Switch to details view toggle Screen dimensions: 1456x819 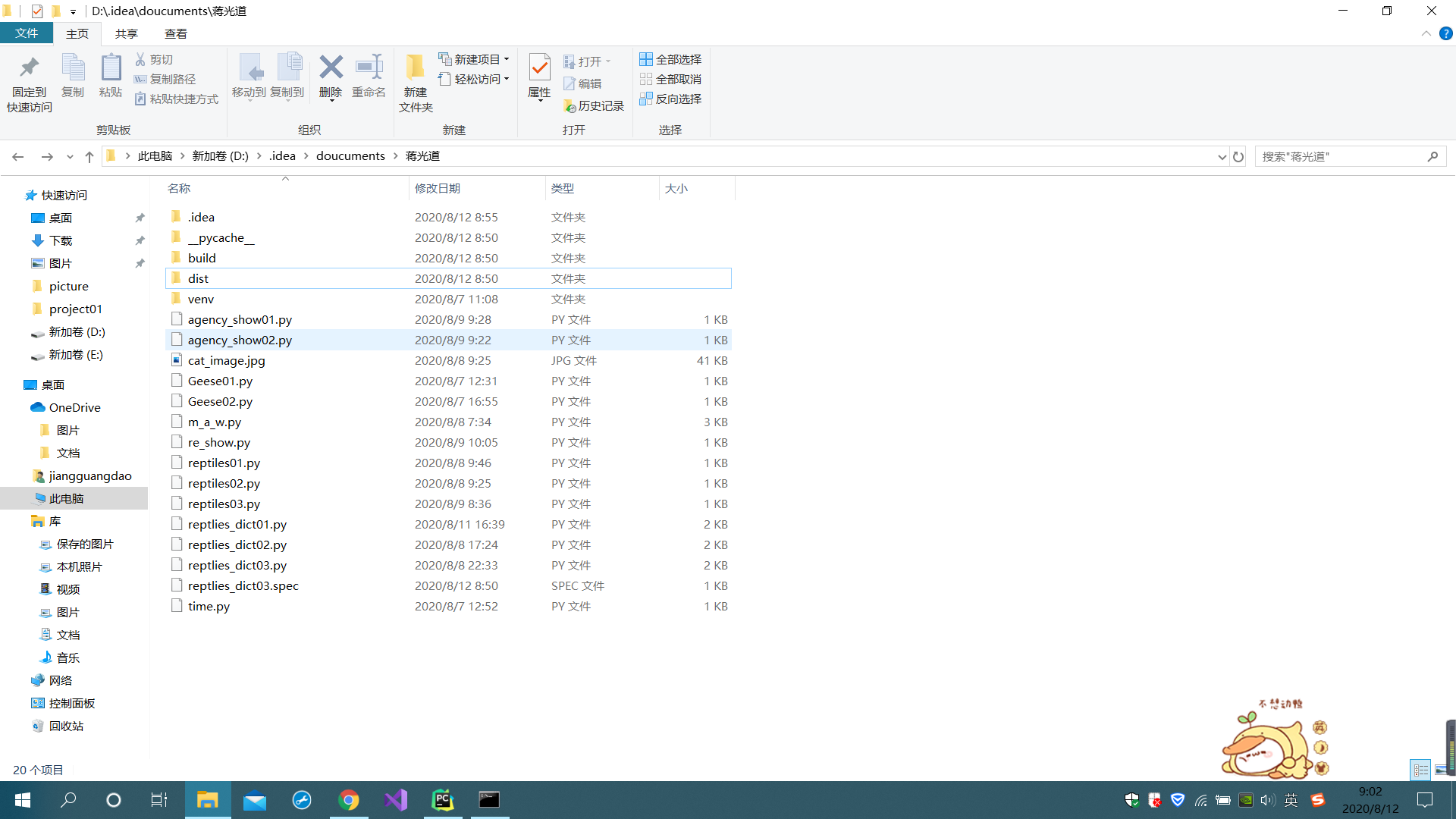tap(1420, 770)
